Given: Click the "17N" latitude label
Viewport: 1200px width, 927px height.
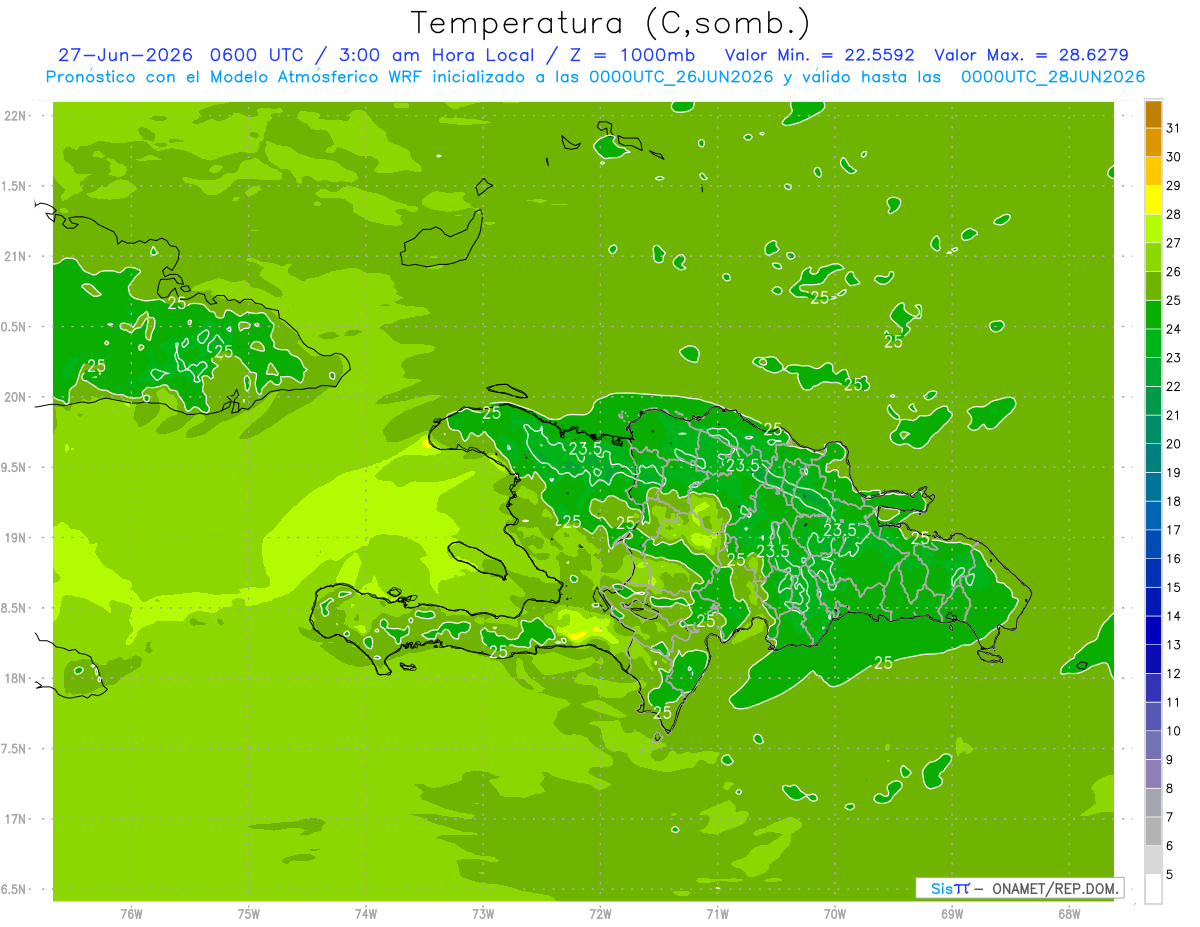Looking at the screenshot, I should (x=17, y=820).
